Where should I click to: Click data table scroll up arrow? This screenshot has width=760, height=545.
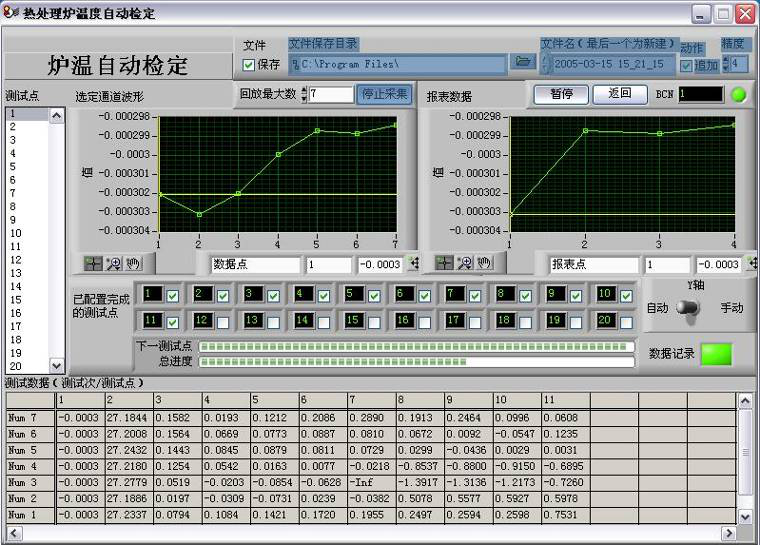click(745, 401)
